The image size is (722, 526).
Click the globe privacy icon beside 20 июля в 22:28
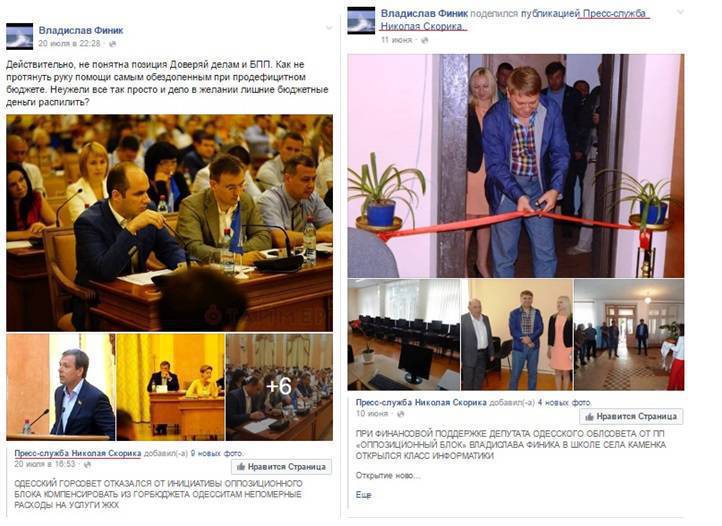(112, 44)
